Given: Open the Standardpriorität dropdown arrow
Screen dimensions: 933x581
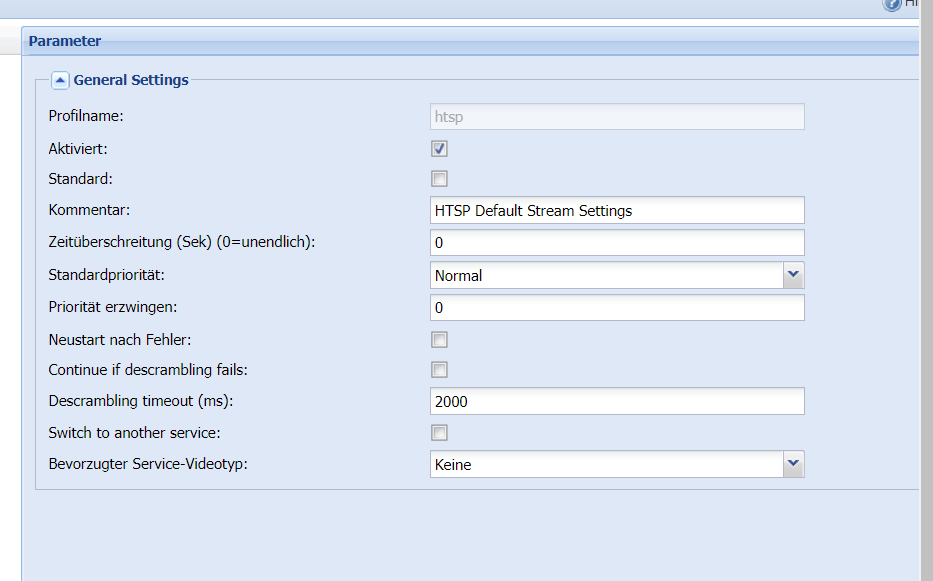Looking at the screenshot, I should [x=793, y=275].
